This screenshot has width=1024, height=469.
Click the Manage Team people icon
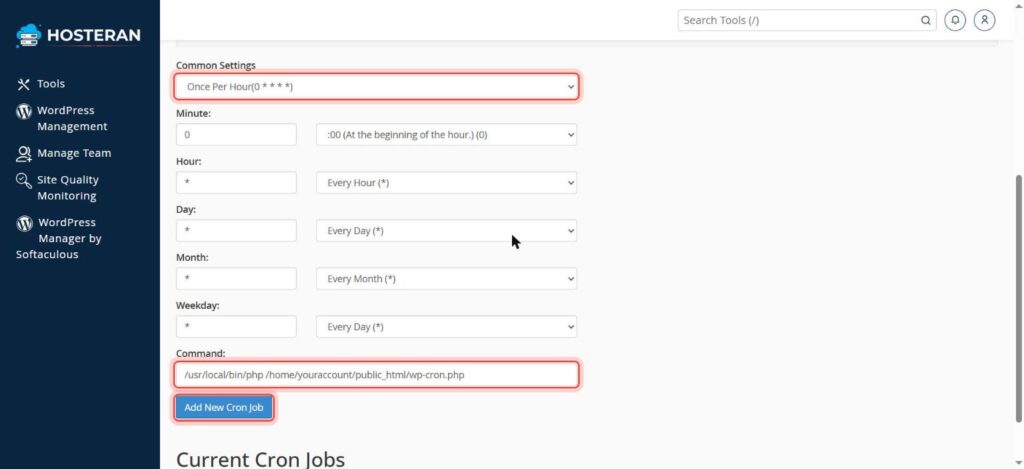click(x=24, y=154)
